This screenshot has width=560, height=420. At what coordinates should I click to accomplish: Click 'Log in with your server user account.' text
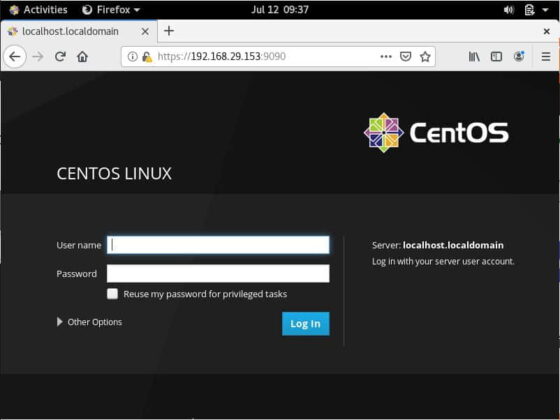[443, 261]
